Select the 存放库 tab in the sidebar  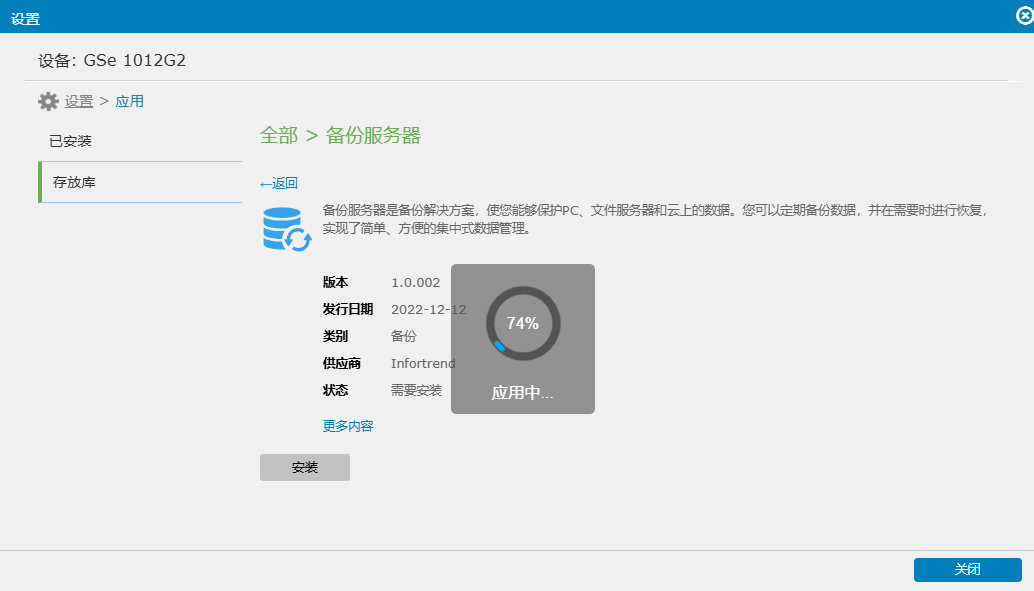tap(75, 182)
